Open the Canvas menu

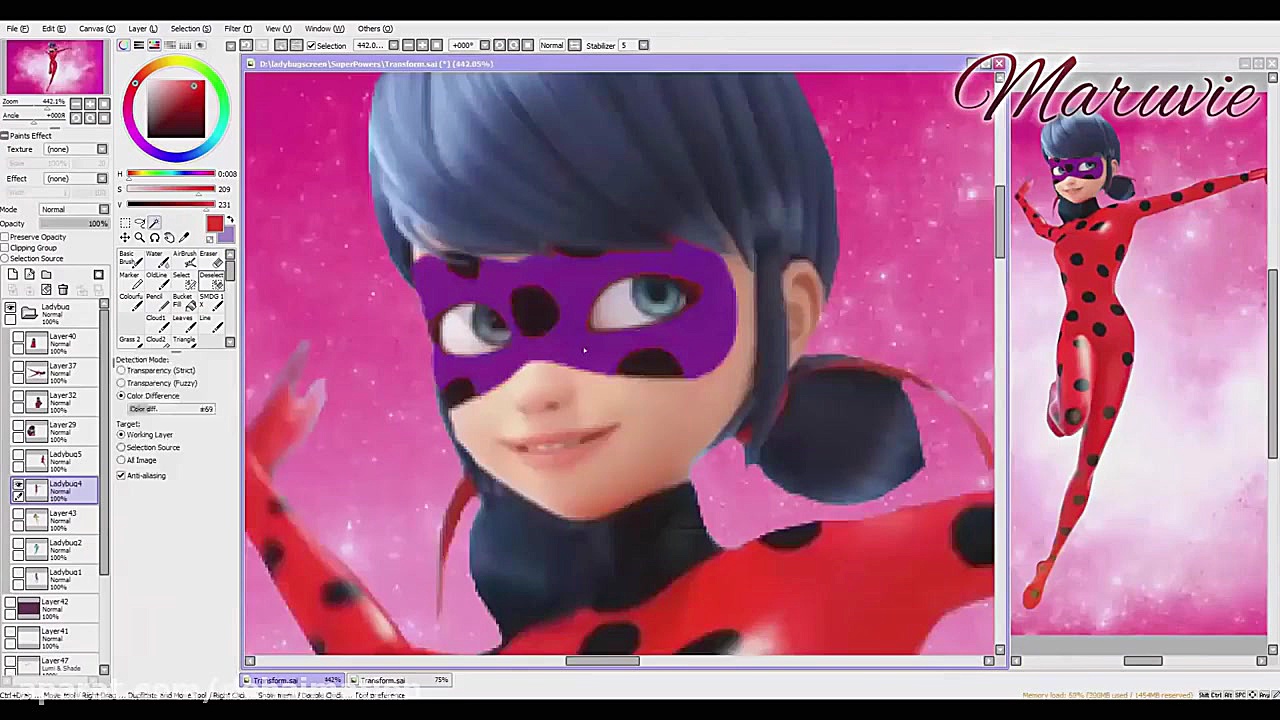tap(96, 28)
